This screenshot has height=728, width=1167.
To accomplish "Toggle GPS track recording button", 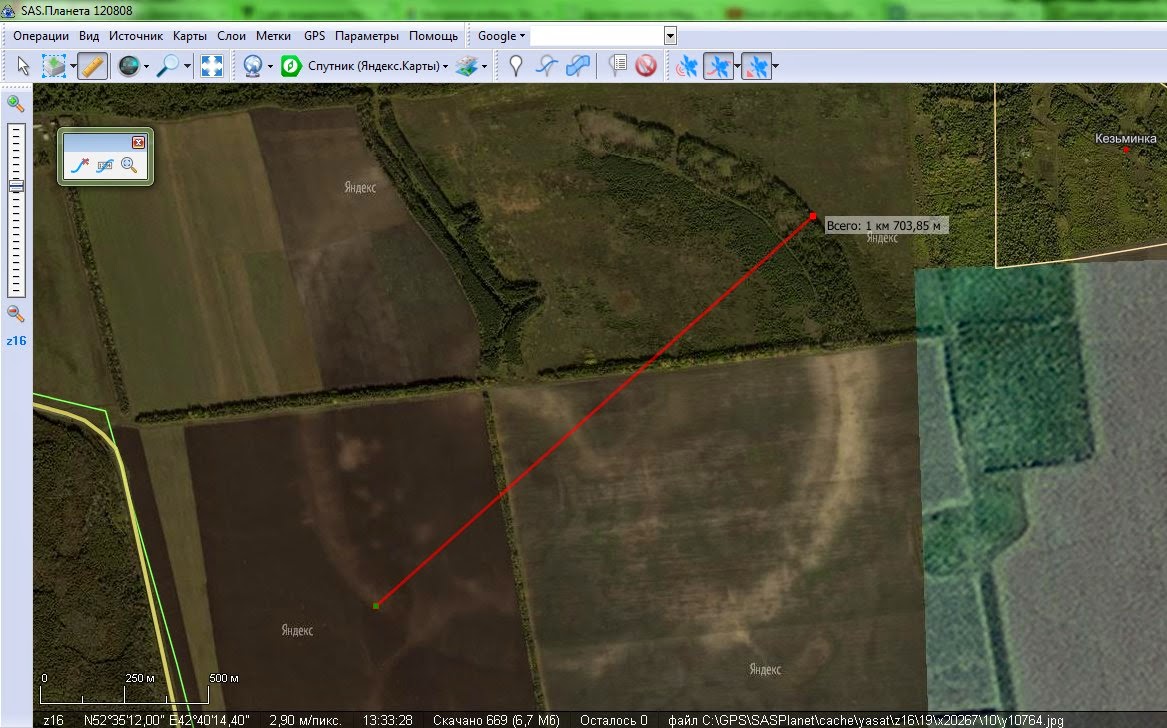I will 718,66.
